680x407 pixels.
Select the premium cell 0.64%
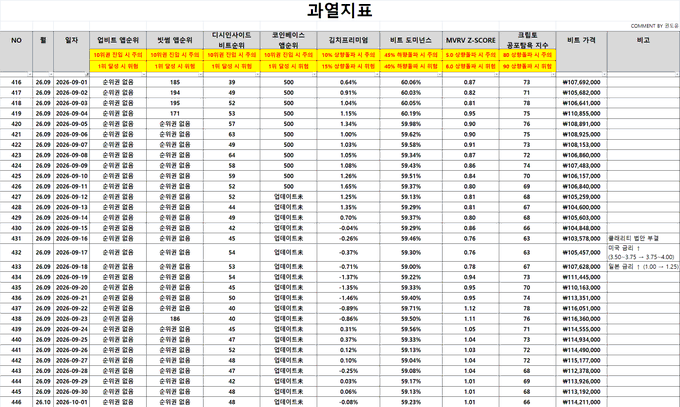[x=348, y=82]
